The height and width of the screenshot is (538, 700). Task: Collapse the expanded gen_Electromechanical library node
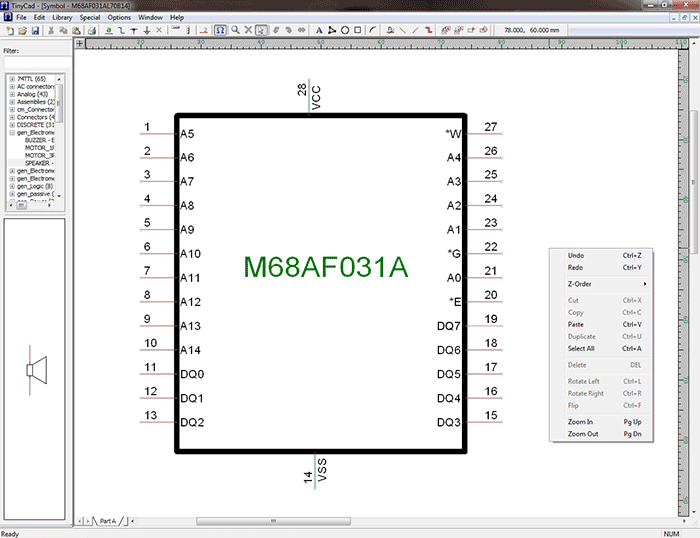[x=12, y=132]
